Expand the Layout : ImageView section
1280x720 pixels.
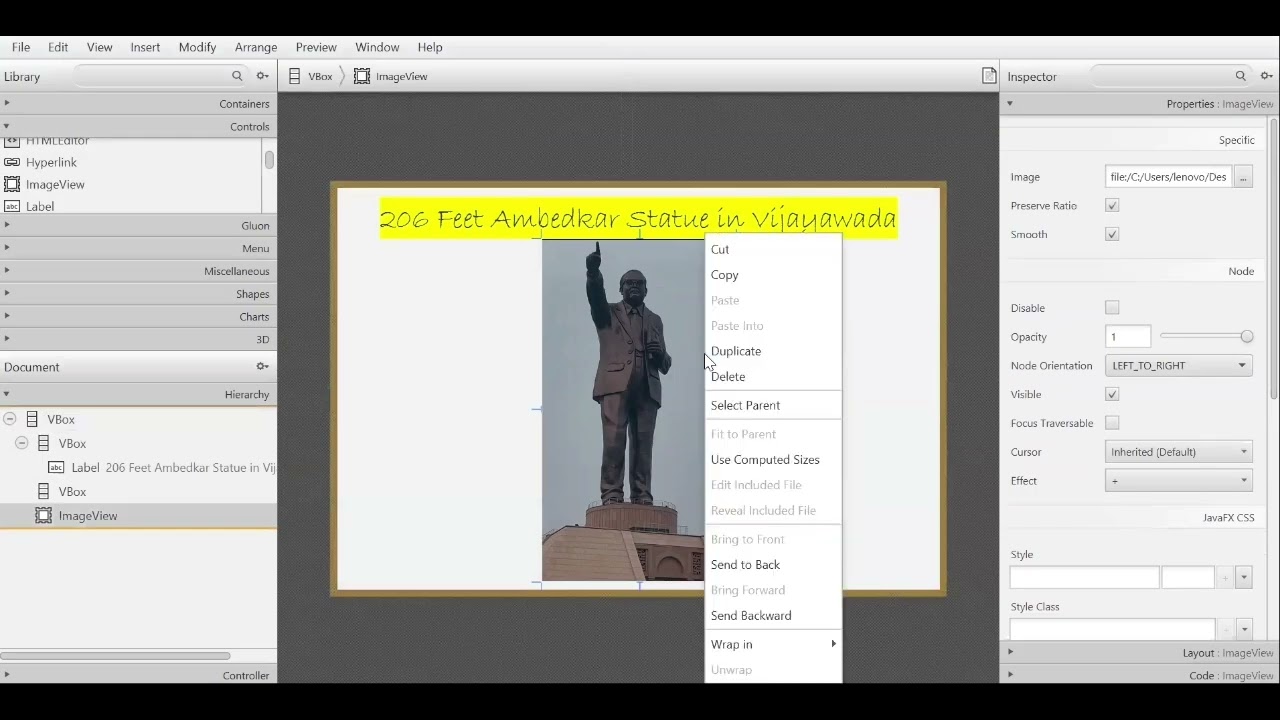(1139, 652)
